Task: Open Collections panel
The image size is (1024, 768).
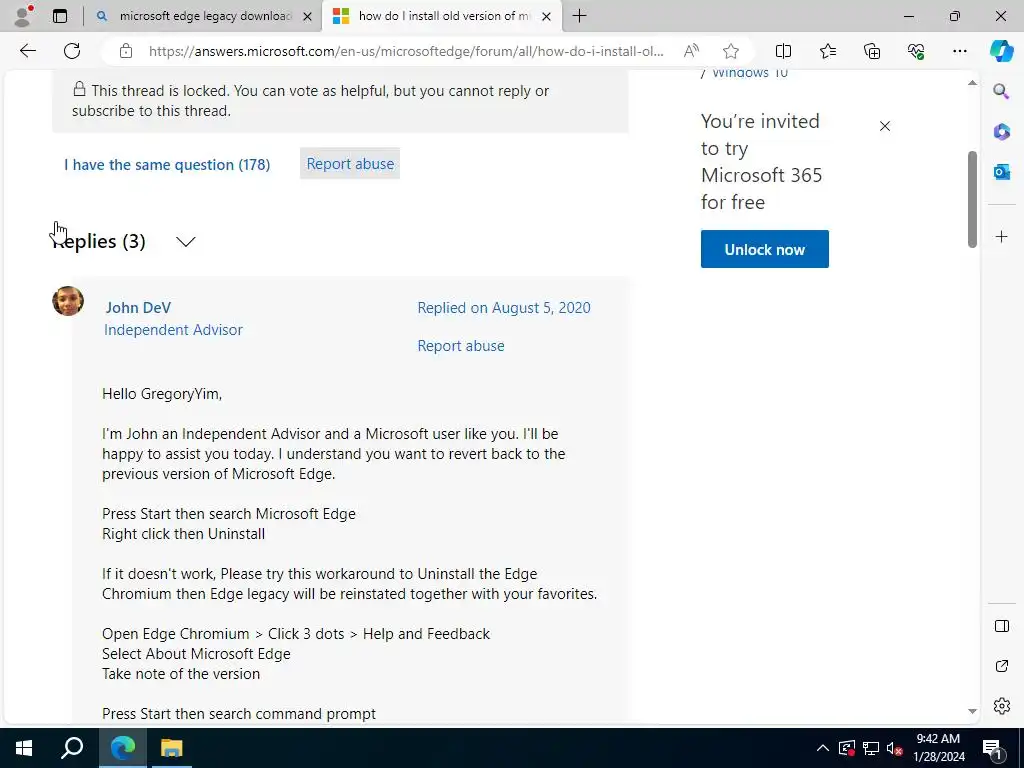Action: pyautogui.click(x=872, y=51)
